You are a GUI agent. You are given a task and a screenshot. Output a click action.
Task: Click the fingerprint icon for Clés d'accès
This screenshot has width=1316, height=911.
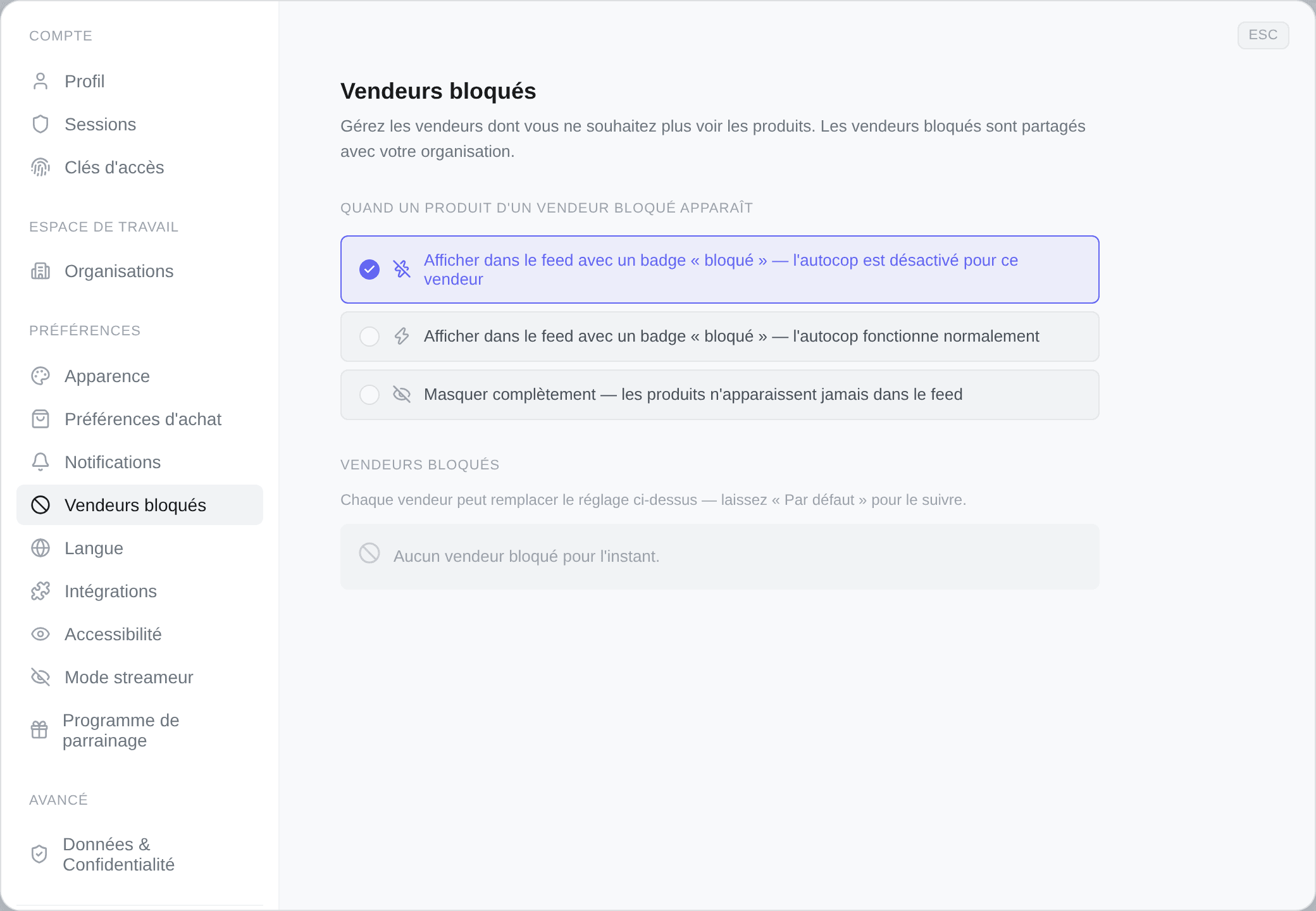40,167
